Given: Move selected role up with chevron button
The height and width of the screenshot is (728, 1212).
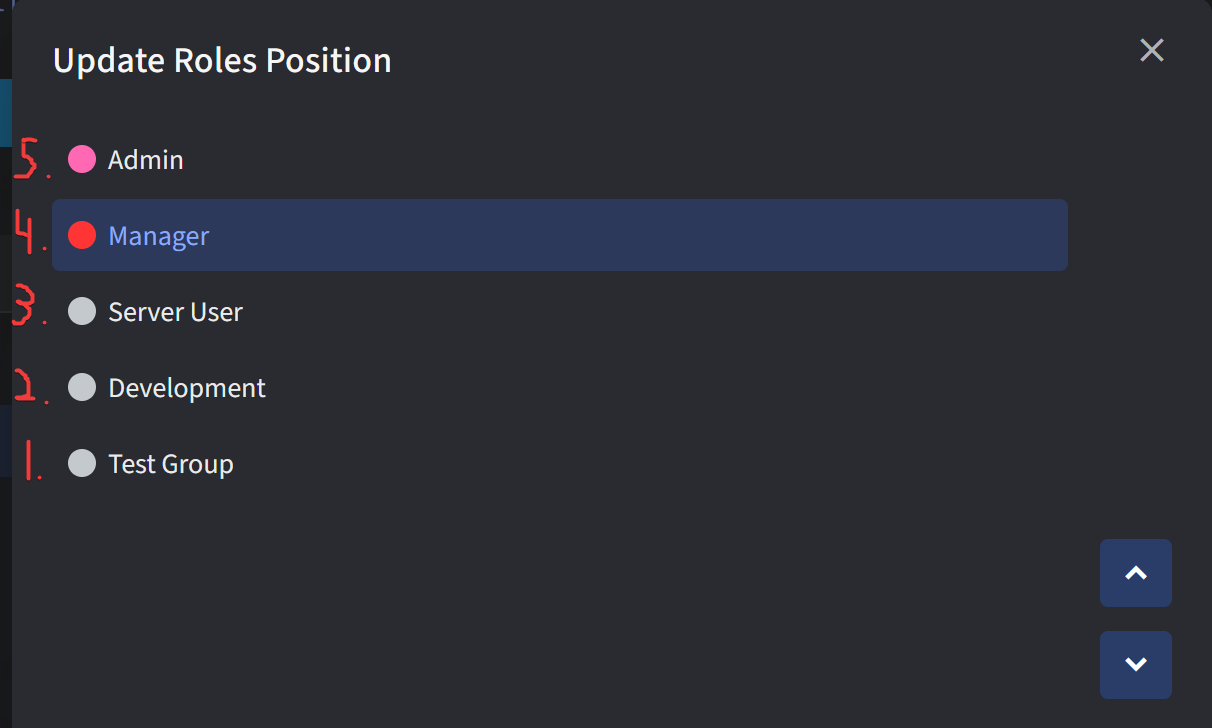Looking at the screenshot, I should click(1135, 573).
